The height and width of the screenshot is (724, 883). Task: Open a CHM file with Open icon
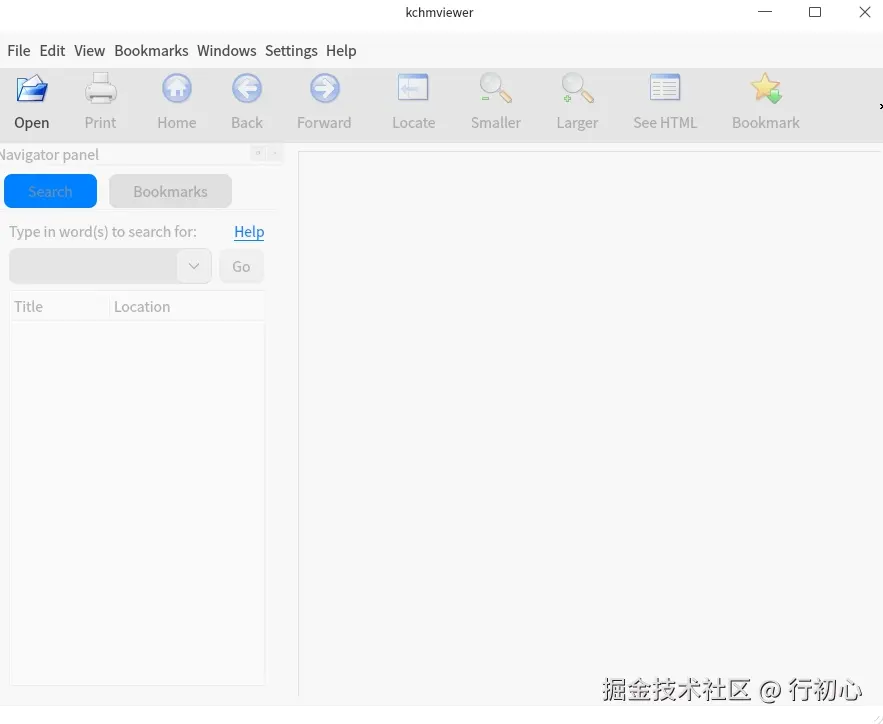tap(32, 89)
